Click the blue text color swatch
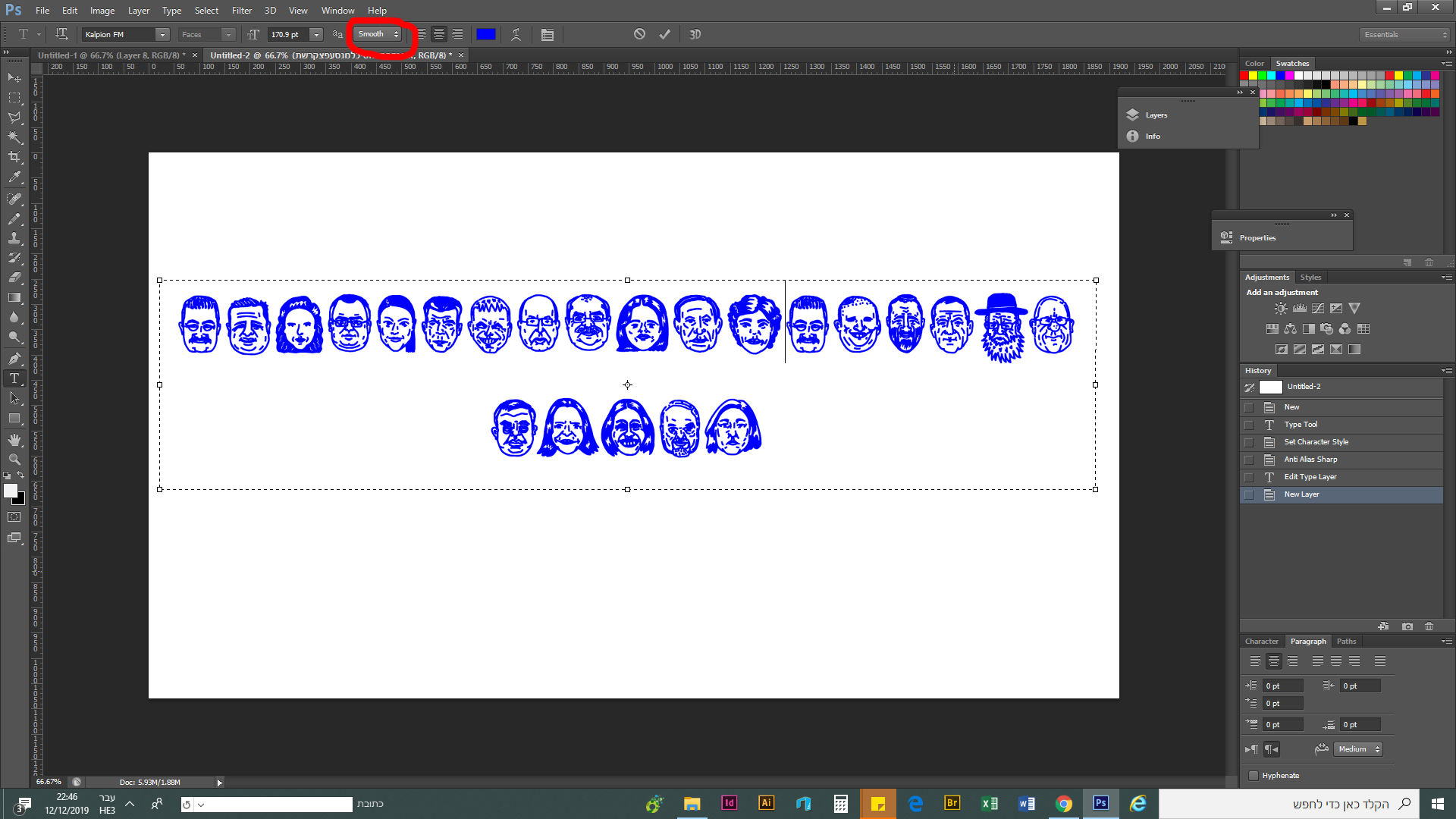 (x=486, y=34)
